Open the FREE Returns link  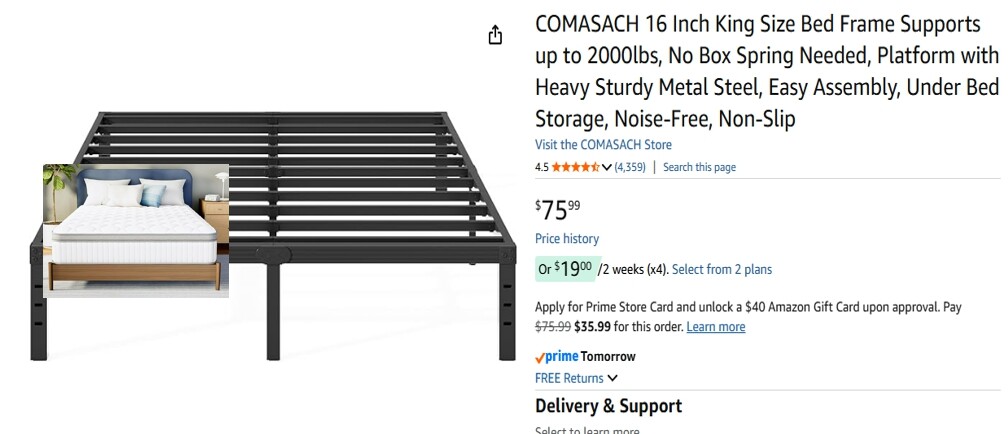click(569, 378)
